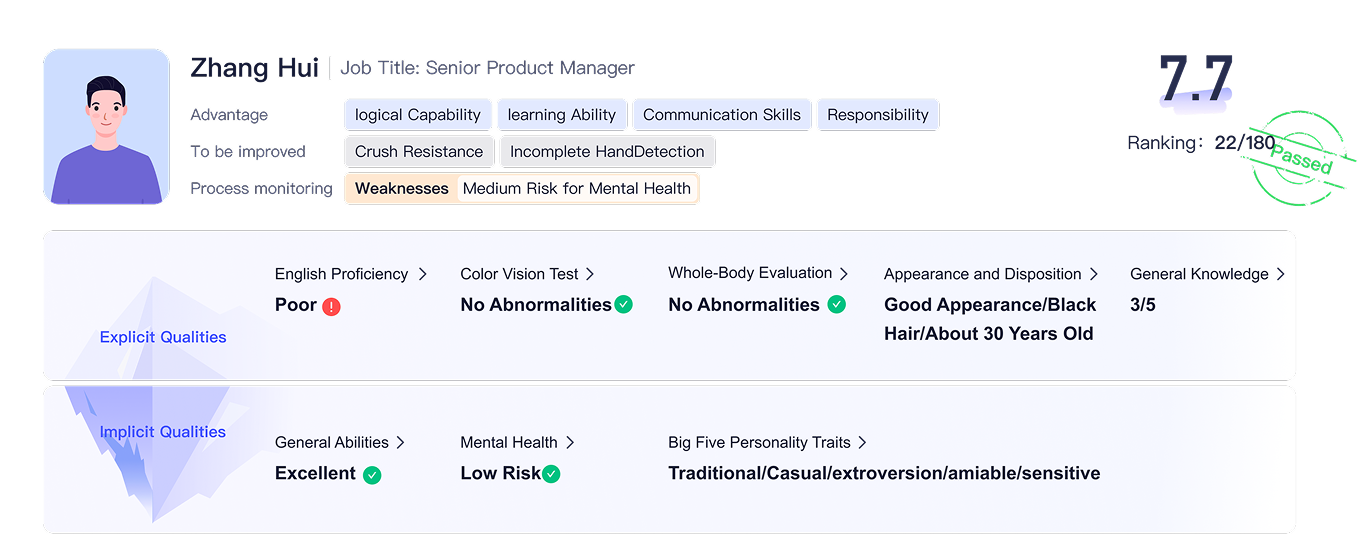The height and width of the screenshot is (559, 1366).
Task: Click the red warning icon beside Poor
Action: (x=332, y=306)
